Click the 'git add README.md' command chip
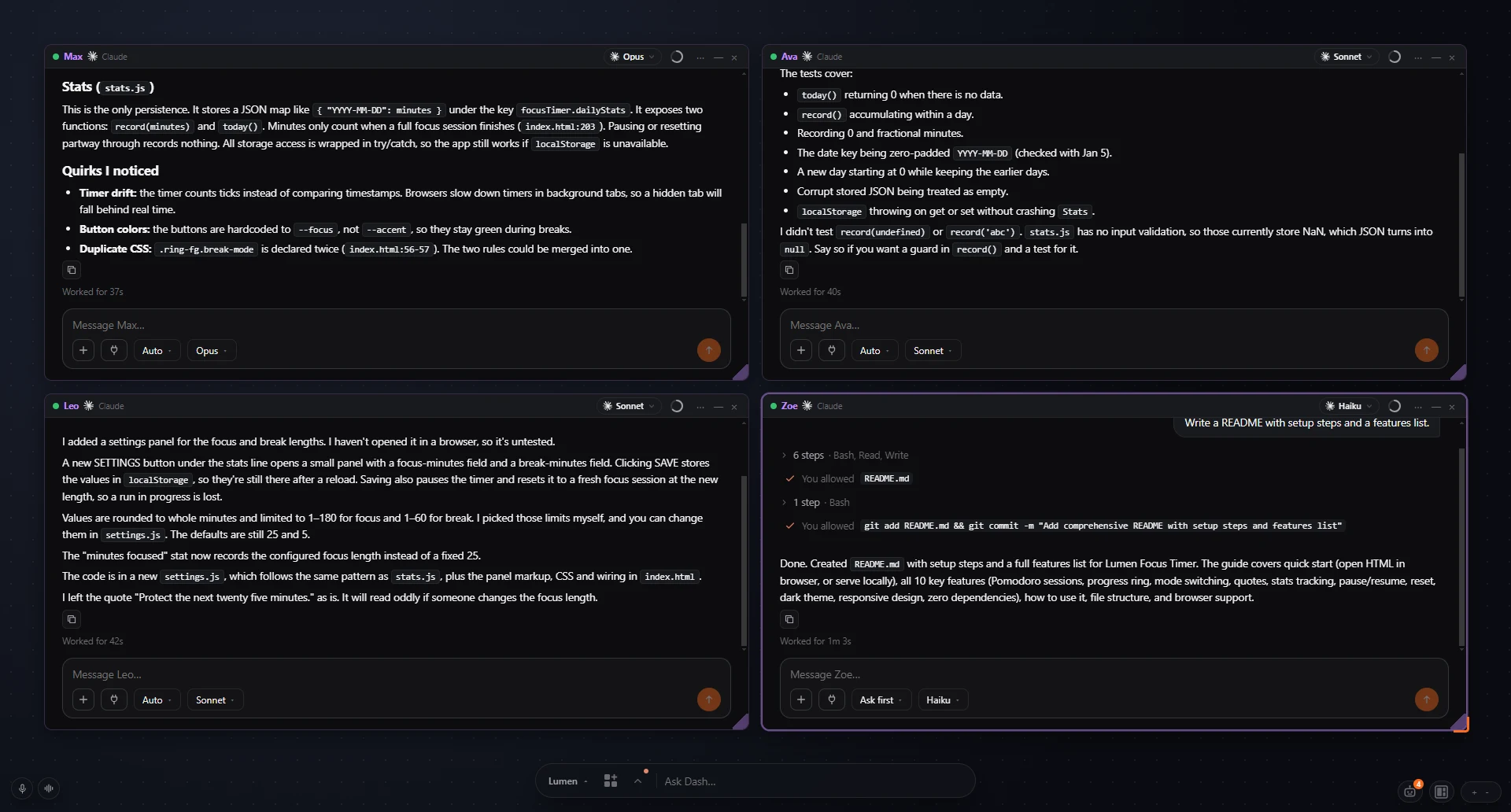Image resolution: width=1511 pixels, height=812 pixels. [x=1103, y=526]
